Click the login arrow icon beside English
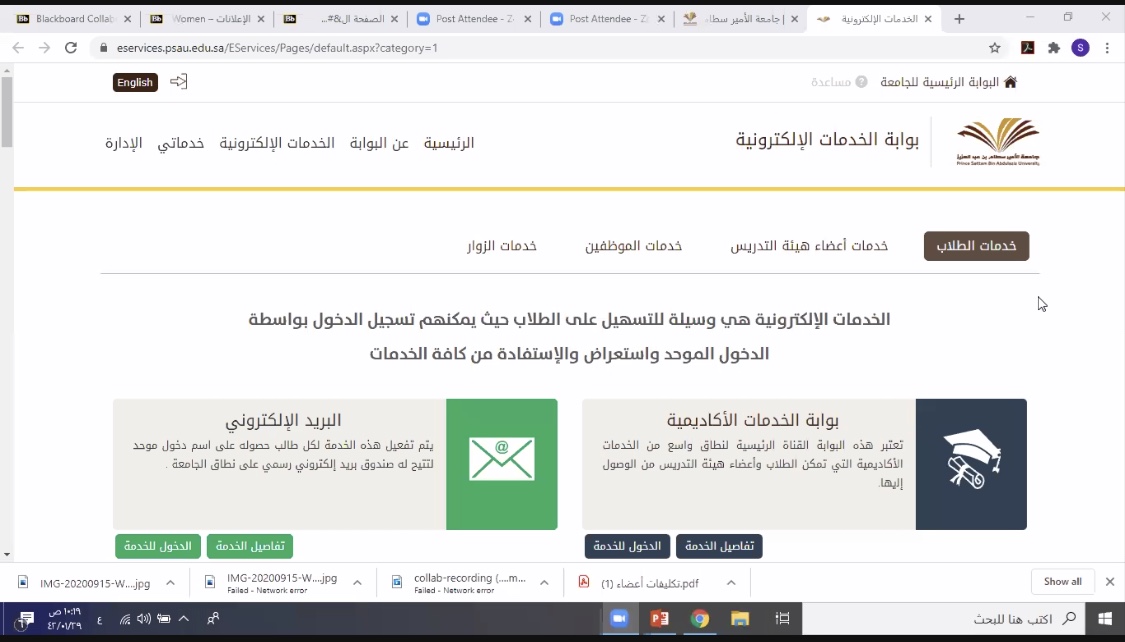This screenshot has height=642, width=1125. [x=179, y=82]
